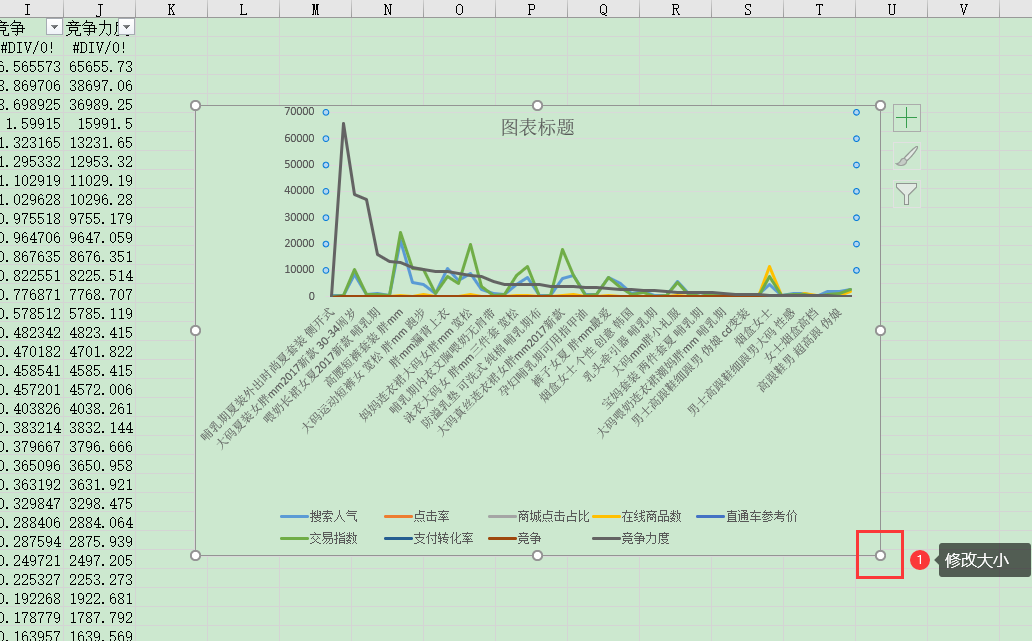Open the filter dropdown in column I header cell
Viewport: 1032px width, 641px height.
(54, 28)
